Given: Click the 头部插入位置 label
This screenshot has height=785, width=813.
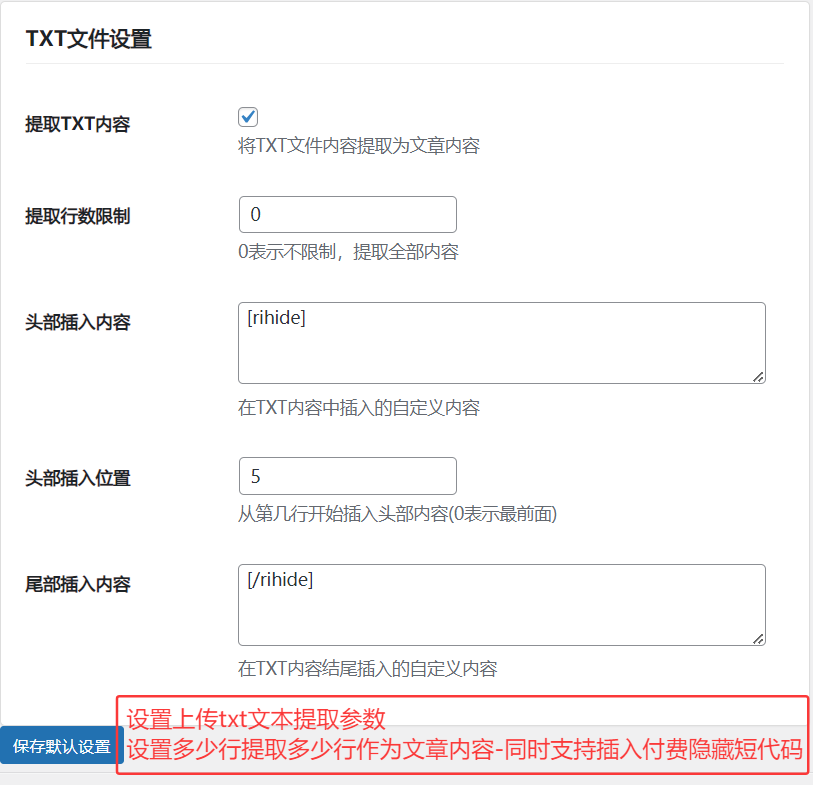Looking at the screenshot, I should [x=77, y=478].
